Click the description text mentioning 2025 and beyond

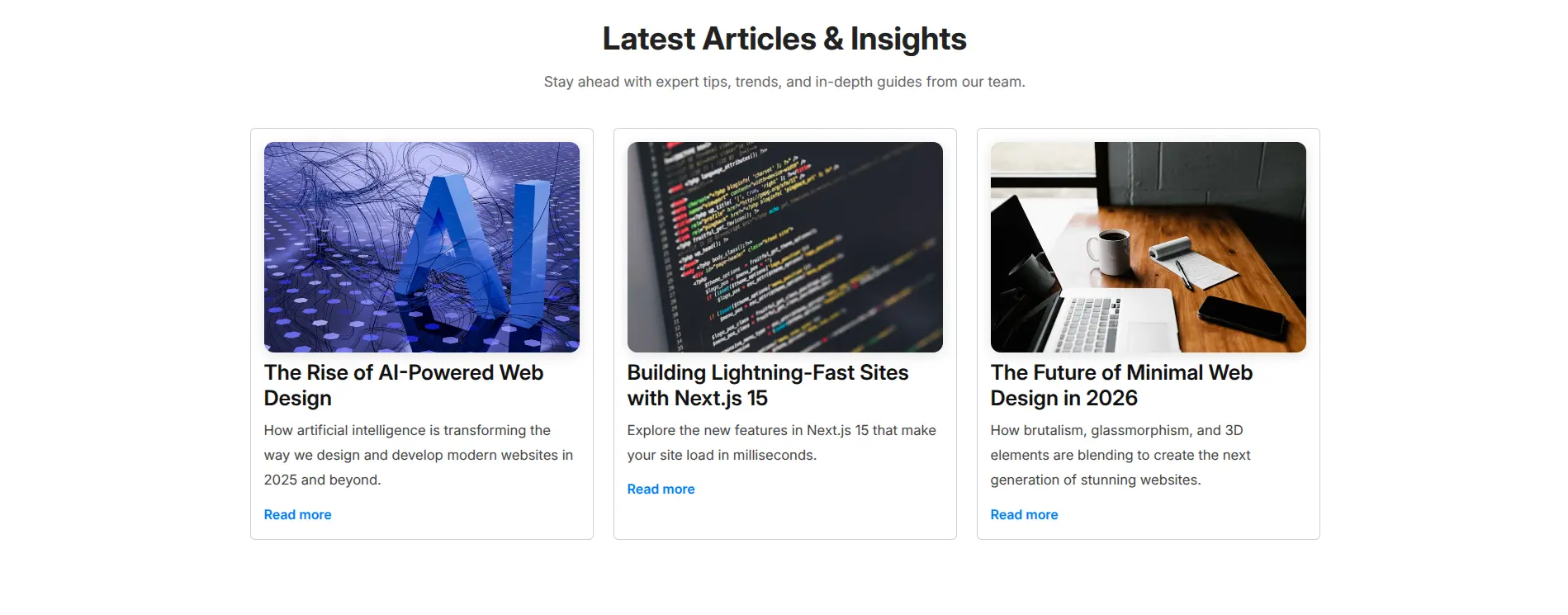[417, 454]
